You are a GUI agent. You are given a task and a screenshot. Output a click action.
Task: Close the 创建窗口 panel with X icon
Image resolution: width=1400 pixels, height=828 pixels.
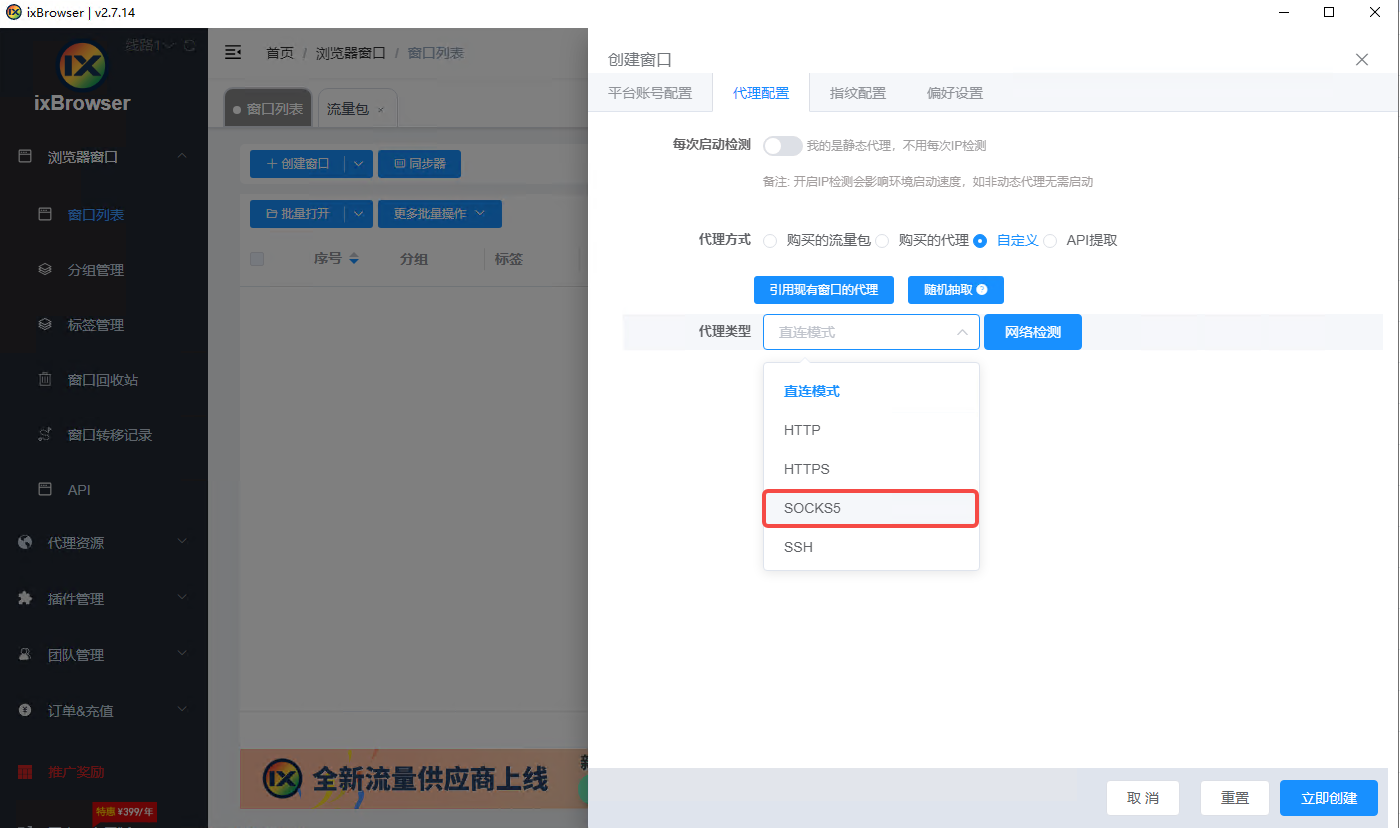point(1361,60)
